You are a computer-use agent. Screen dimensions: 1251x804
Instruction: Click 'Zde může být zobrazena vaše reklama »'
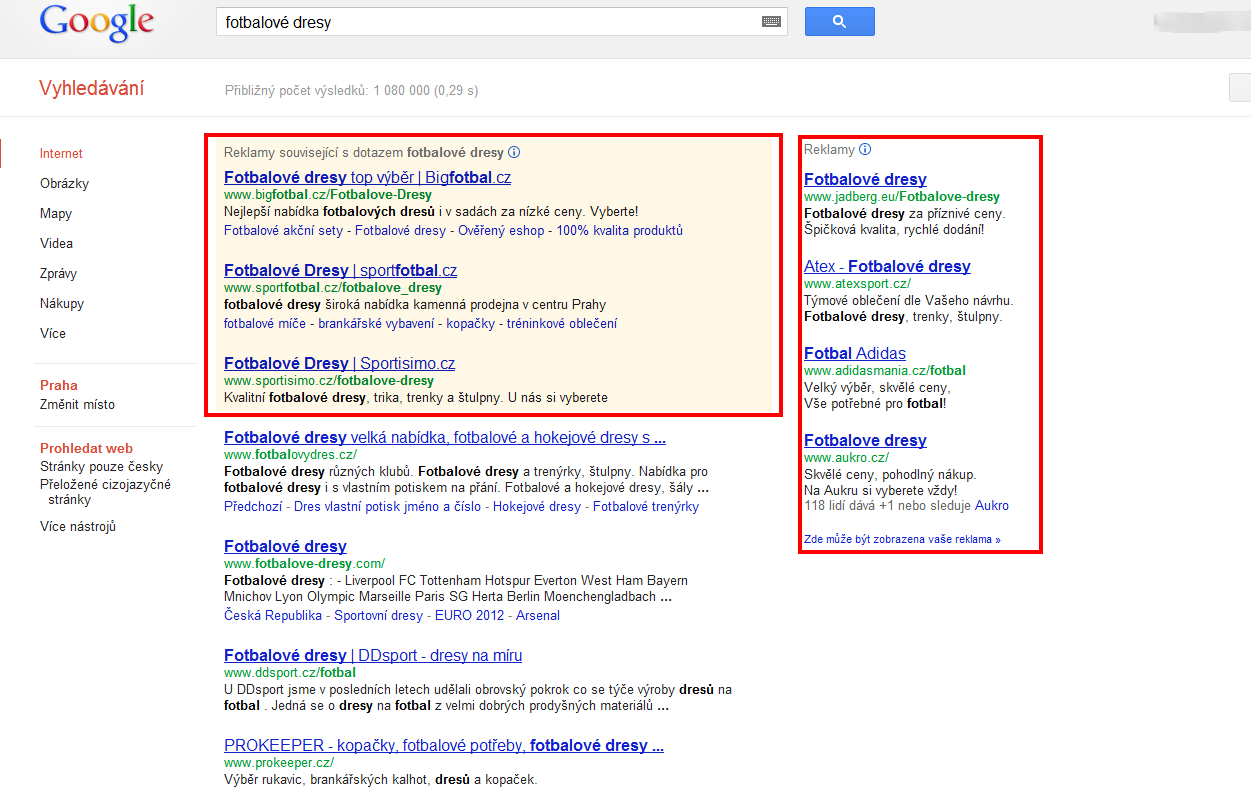point(902,540)
